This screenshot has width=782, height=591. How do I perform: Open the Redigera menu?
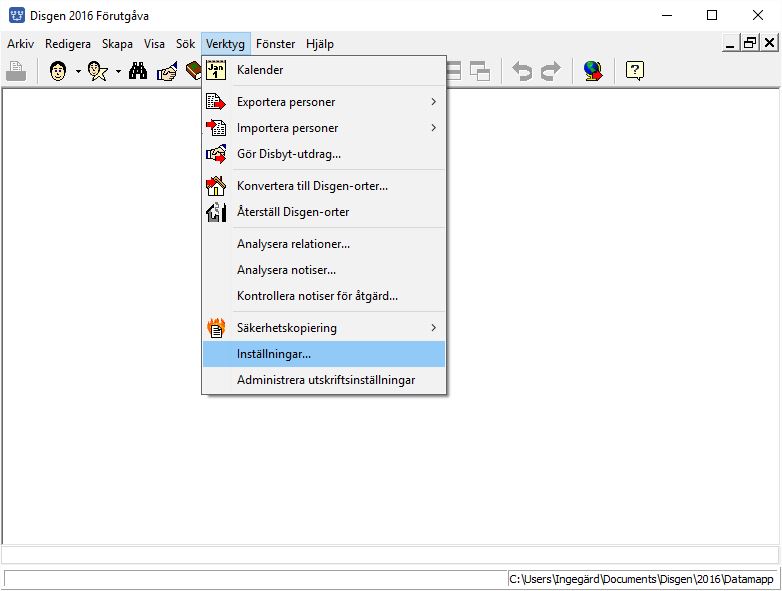(68, 44)
